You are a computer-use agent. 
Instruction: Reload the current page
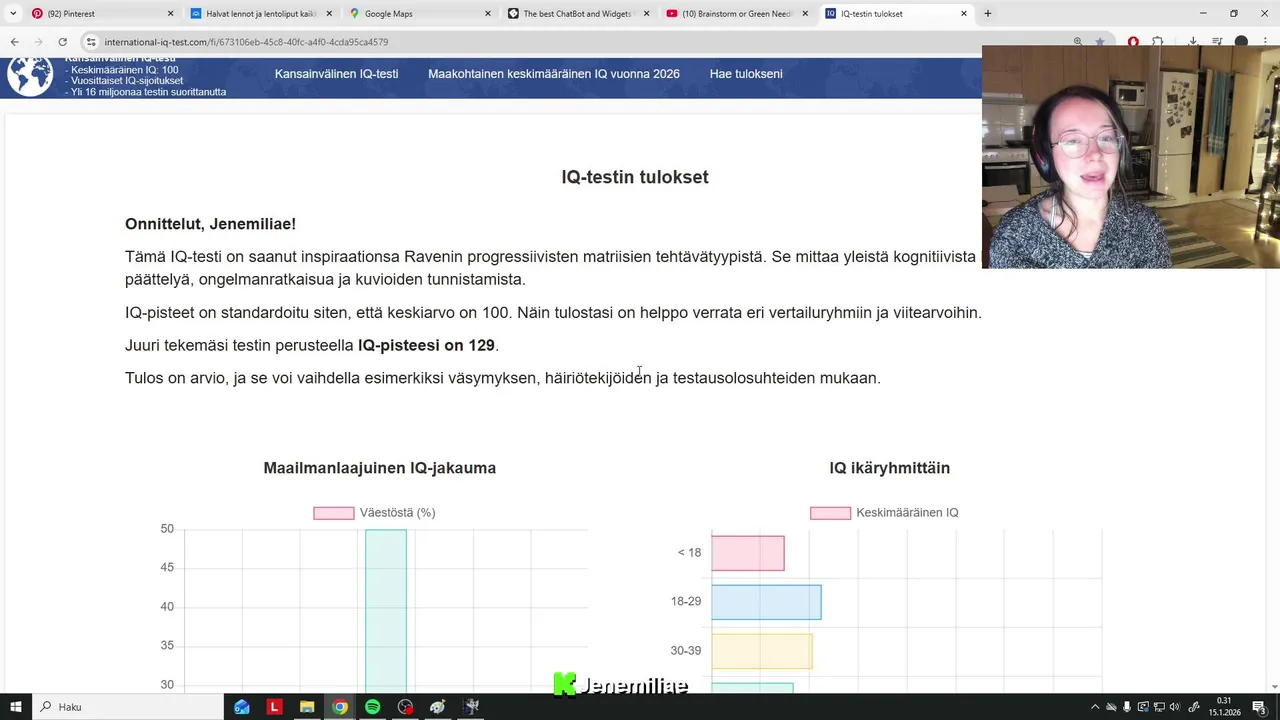coord(62,42)
